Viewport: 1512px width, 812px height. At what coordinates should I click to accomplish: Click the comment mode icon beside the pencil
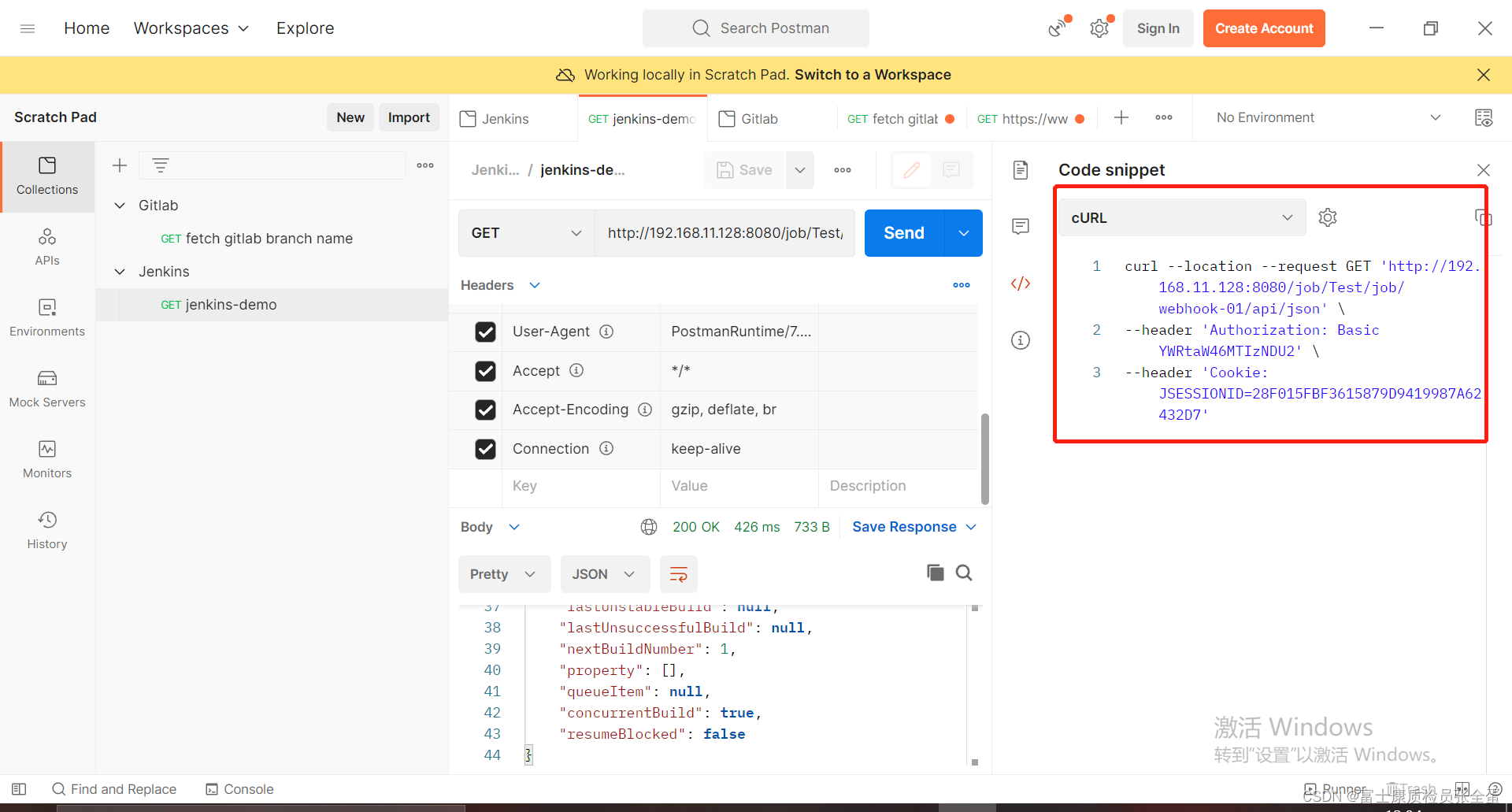951,170
